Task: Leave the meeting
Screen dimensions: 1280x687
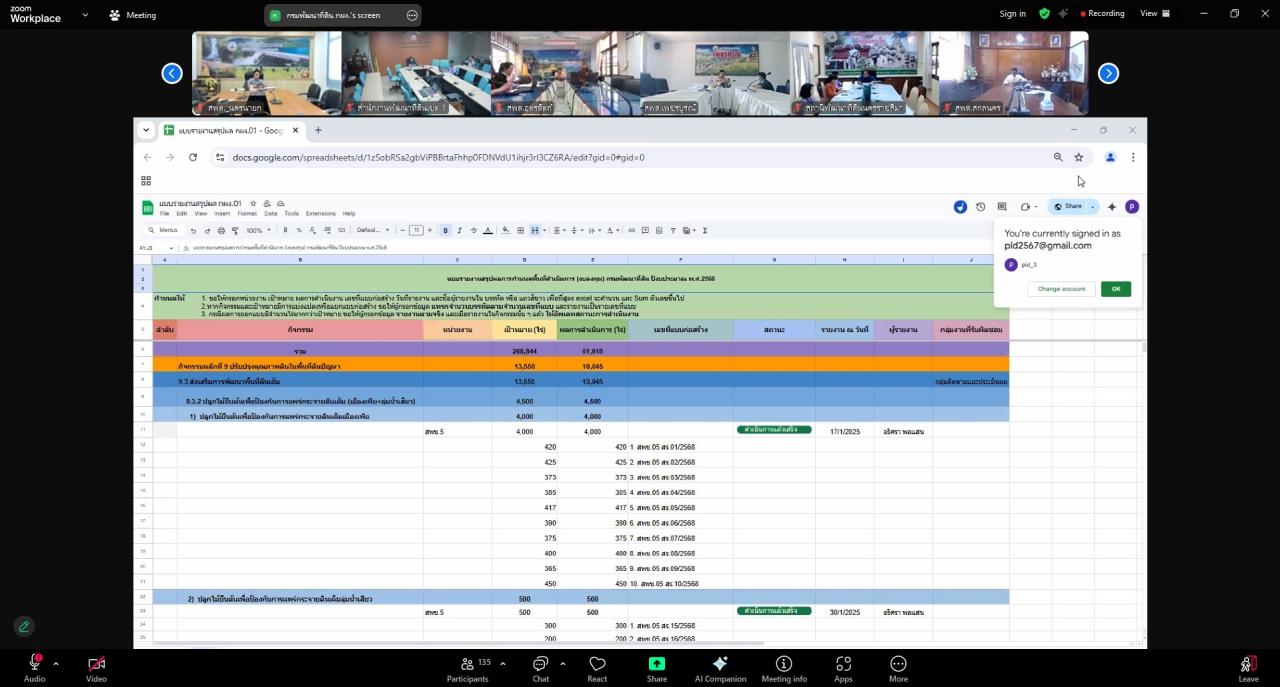Action: tap(1248, 666)
